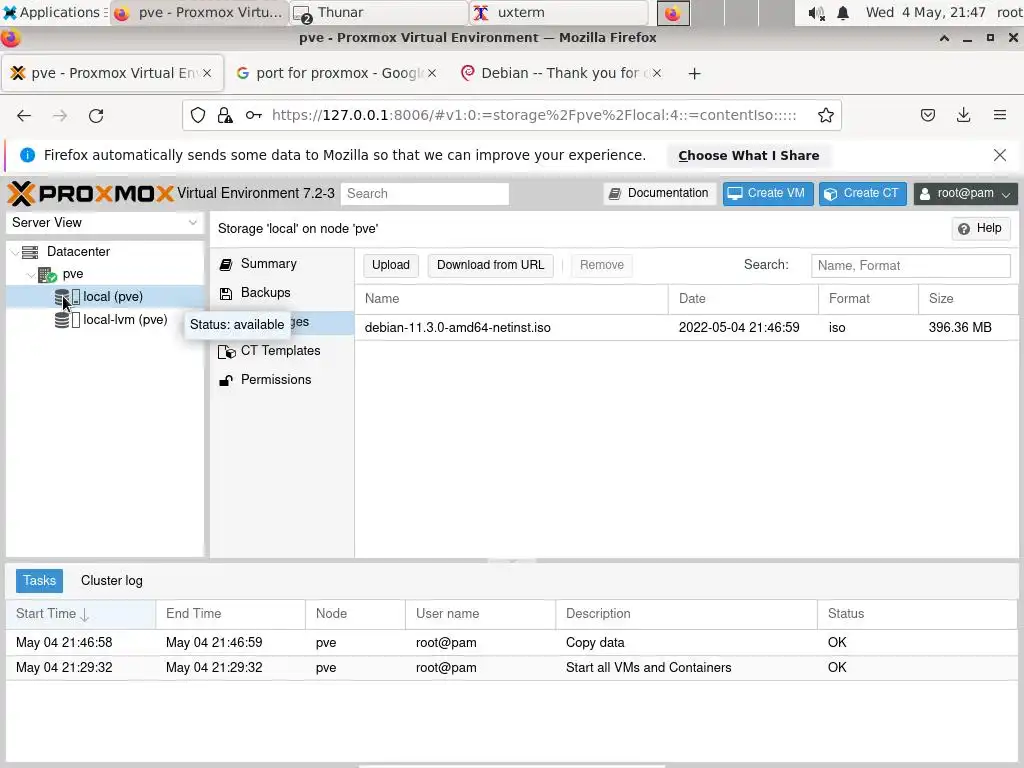1024x768 pixels.
Task: Click the Datacenter server icon
Action: (x=30, y=251)
